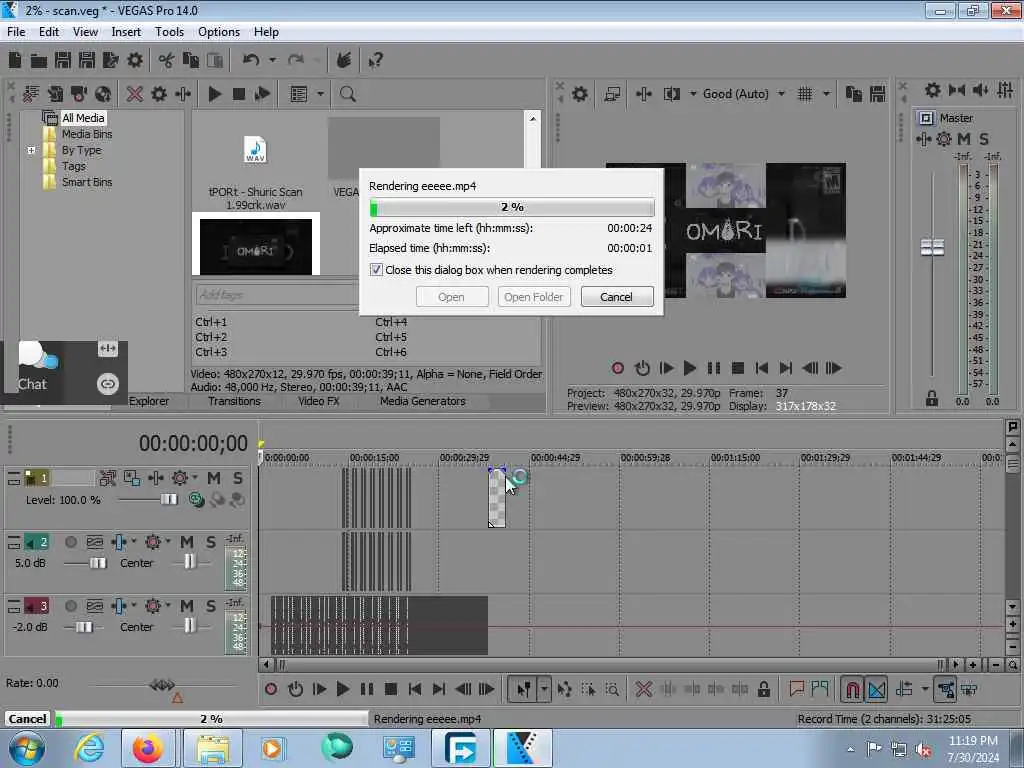Solo audio Track 3

211,606
